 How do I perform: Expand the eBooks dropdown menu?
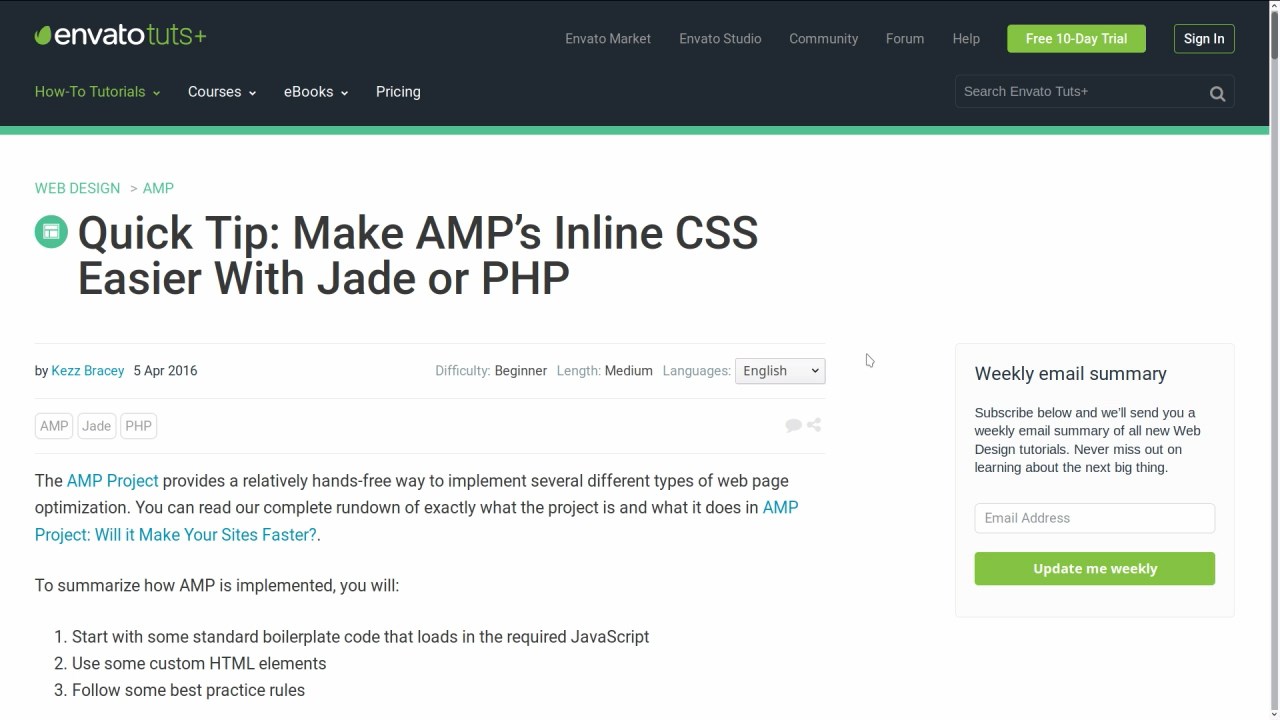point(316,92)
